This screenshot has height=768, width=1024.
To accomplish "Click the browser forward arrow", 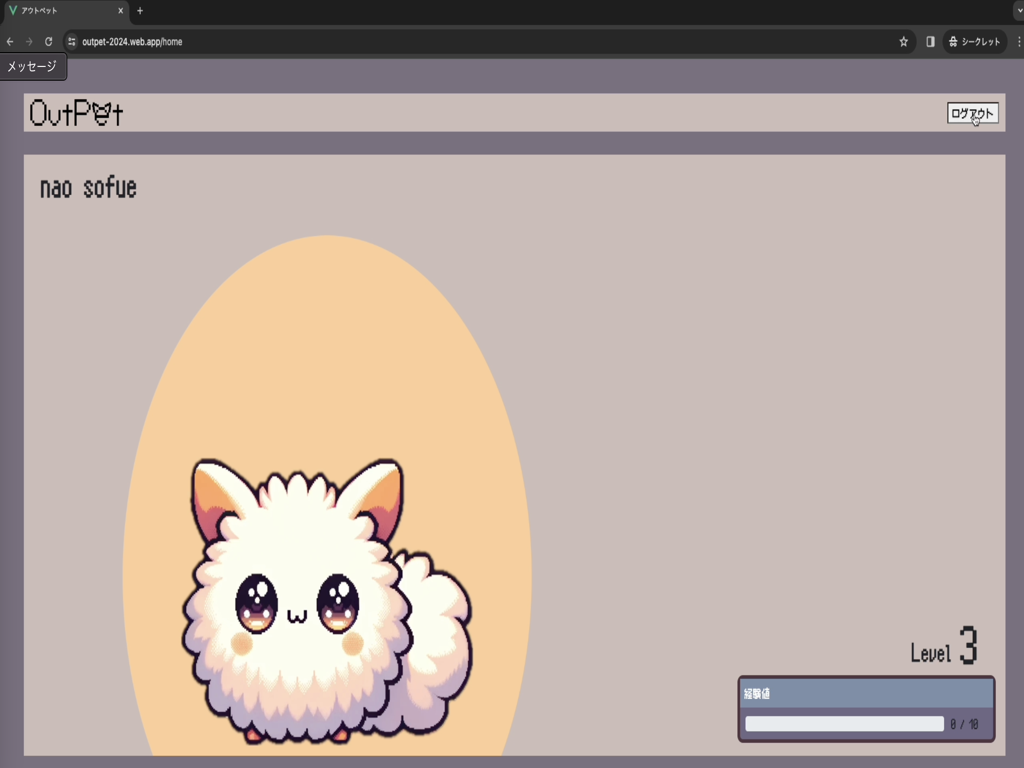I will [29, 42].
